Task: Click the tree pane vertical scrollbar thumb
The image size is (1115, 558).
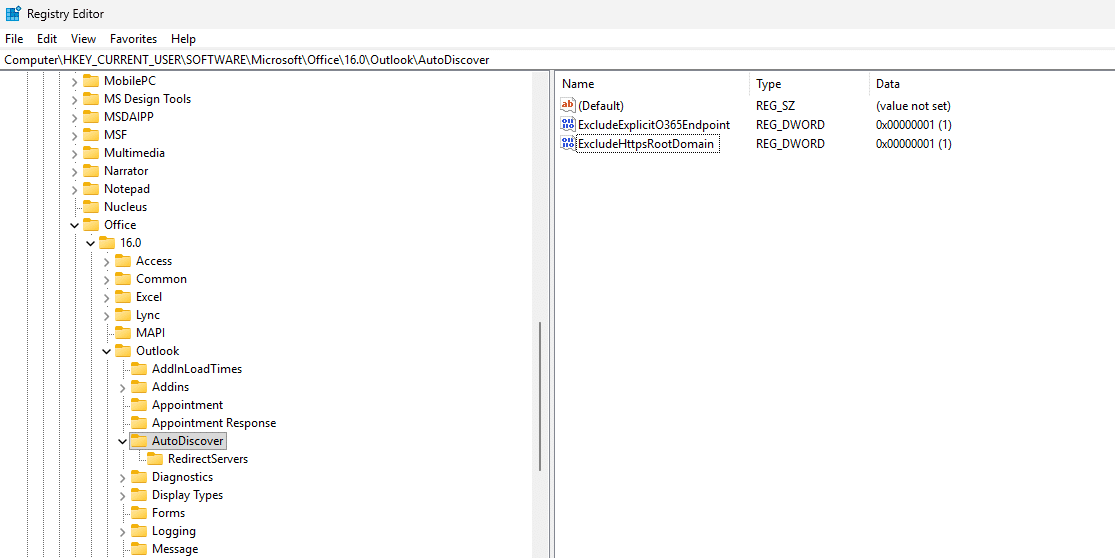Action: coord(540,397)
